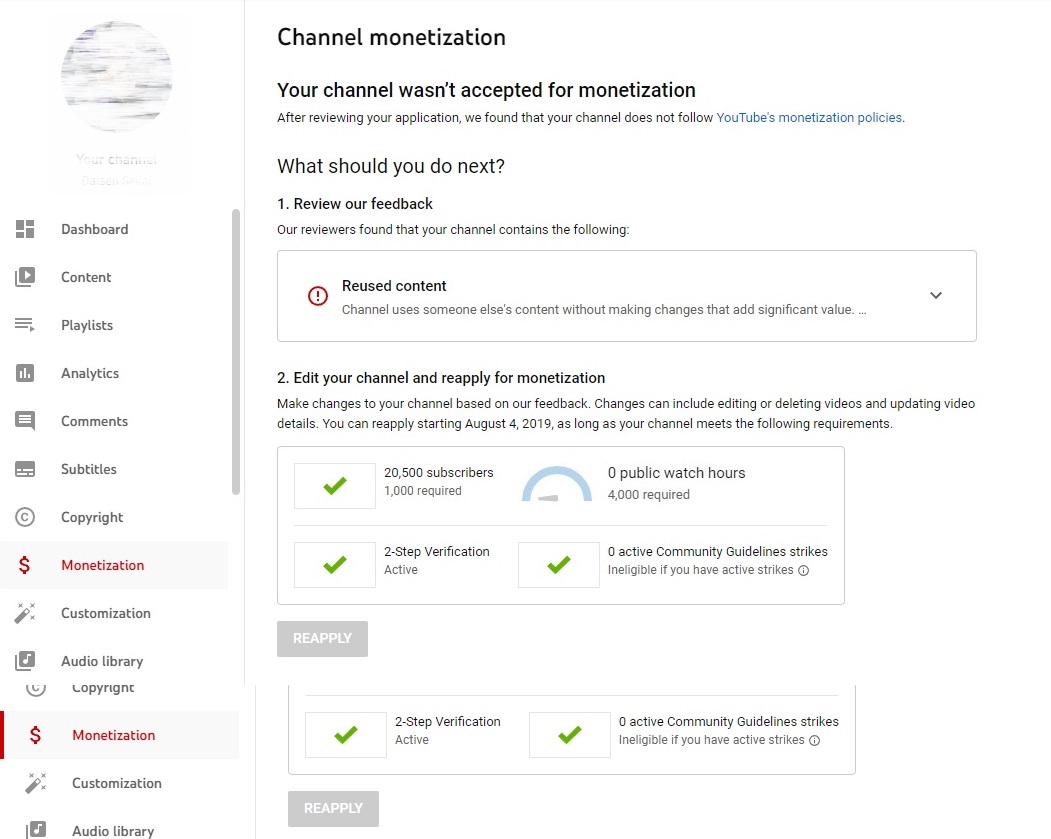The width and height of the screenshot is (1051, 839).
Task: Click the info icon after strikes text in upper card
Action: point(803,570)
